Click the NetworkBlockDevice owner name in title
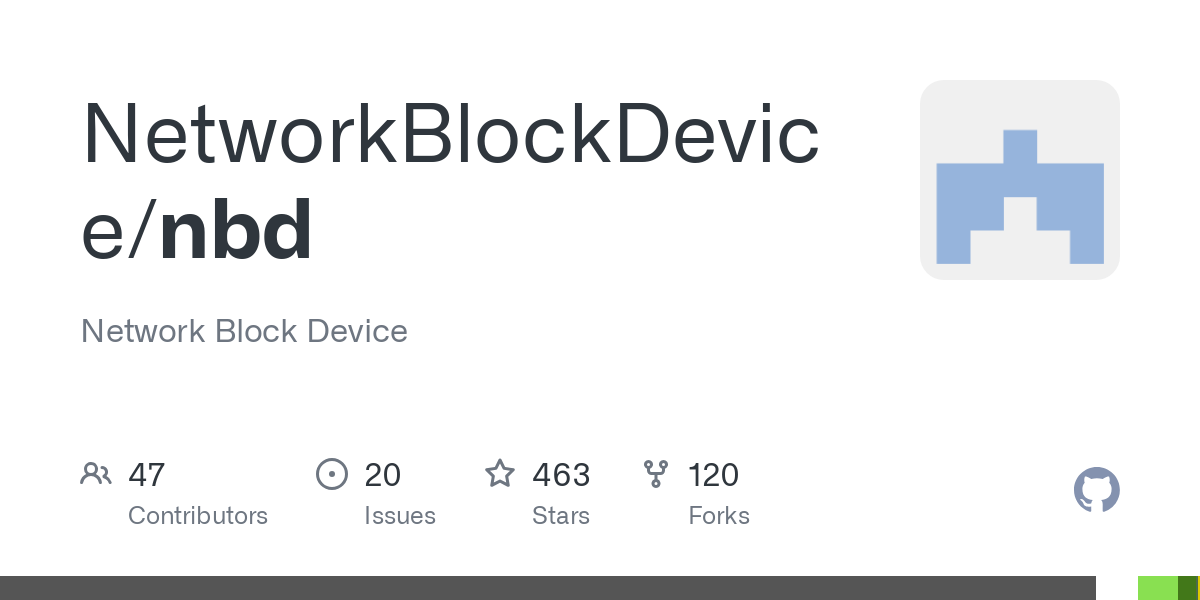Image resolution: width=1200 pixels, height=600 pixels. tap(450, 133)
